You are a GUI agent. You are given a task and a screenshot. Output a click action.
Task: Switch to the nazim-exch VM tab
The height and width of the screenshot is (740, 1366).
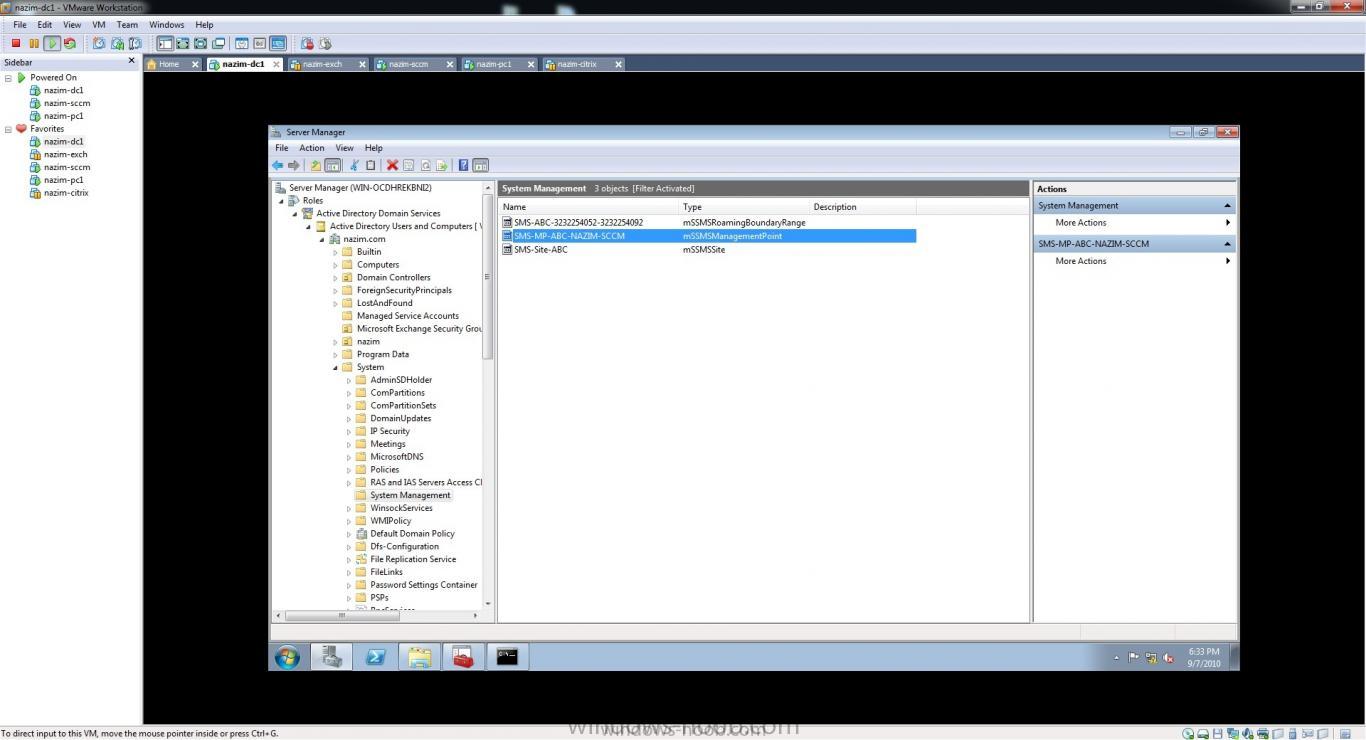pos(322,64)
